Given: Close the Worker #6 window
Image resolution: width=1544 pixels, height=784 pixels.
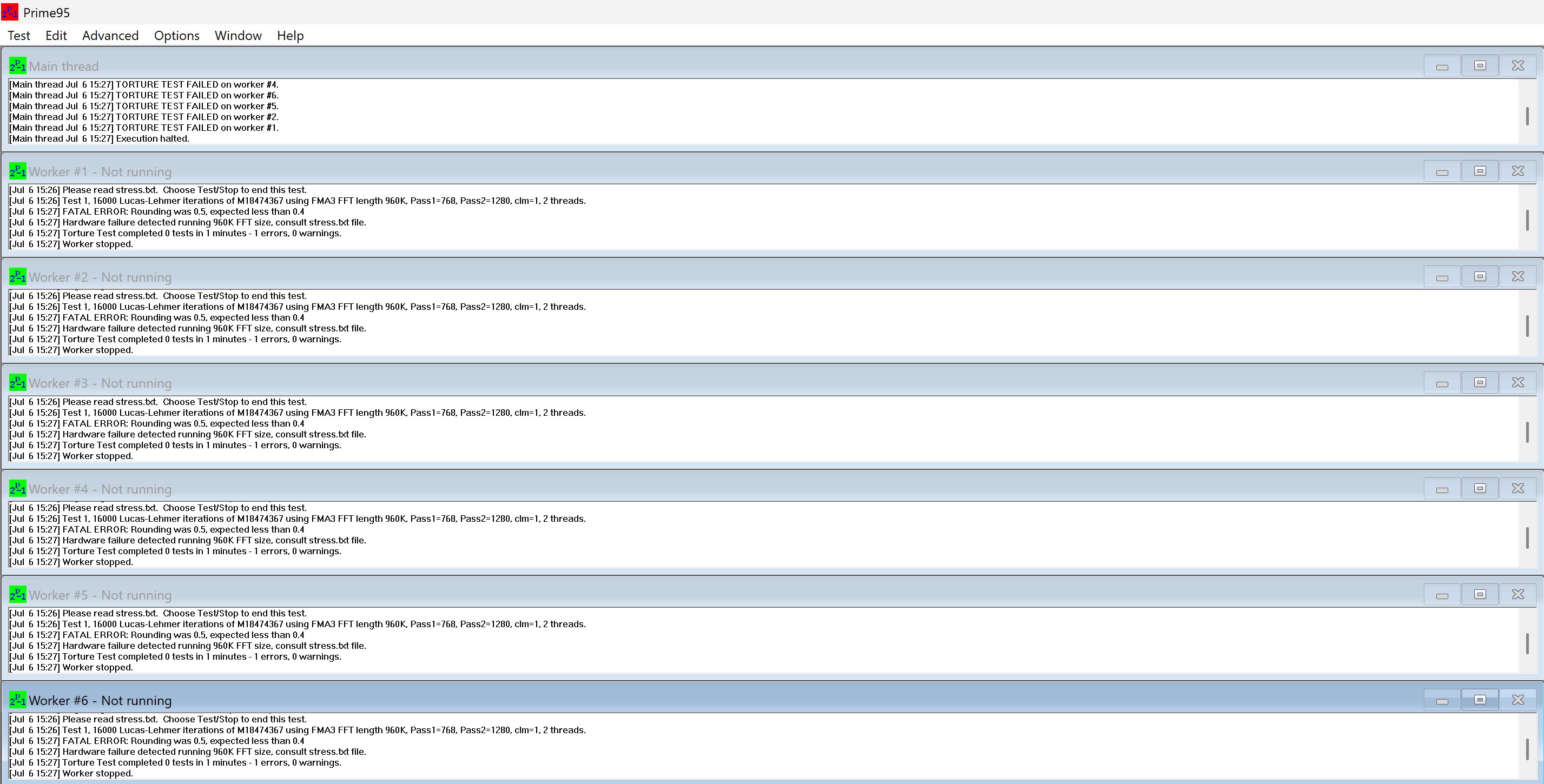Looking at the screenshot, I should (1517, 700).
